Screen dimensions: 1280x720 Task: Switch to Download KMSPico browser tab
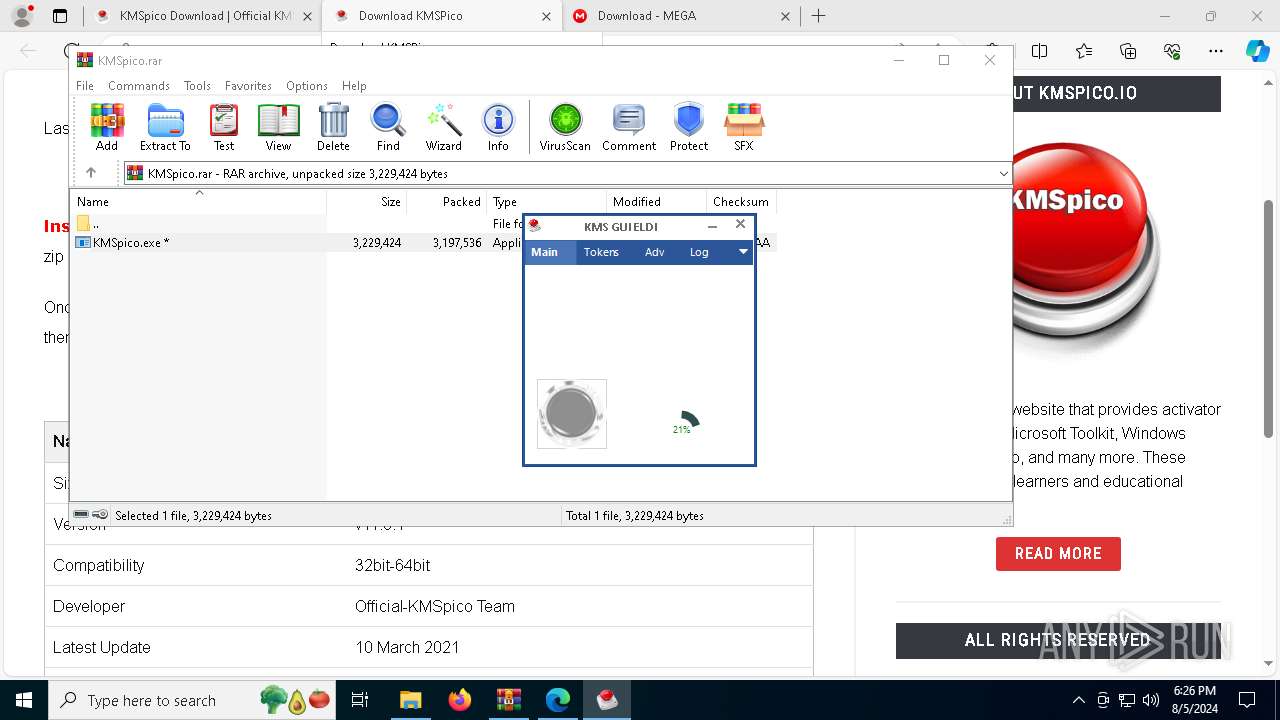(x=443, y=16)
